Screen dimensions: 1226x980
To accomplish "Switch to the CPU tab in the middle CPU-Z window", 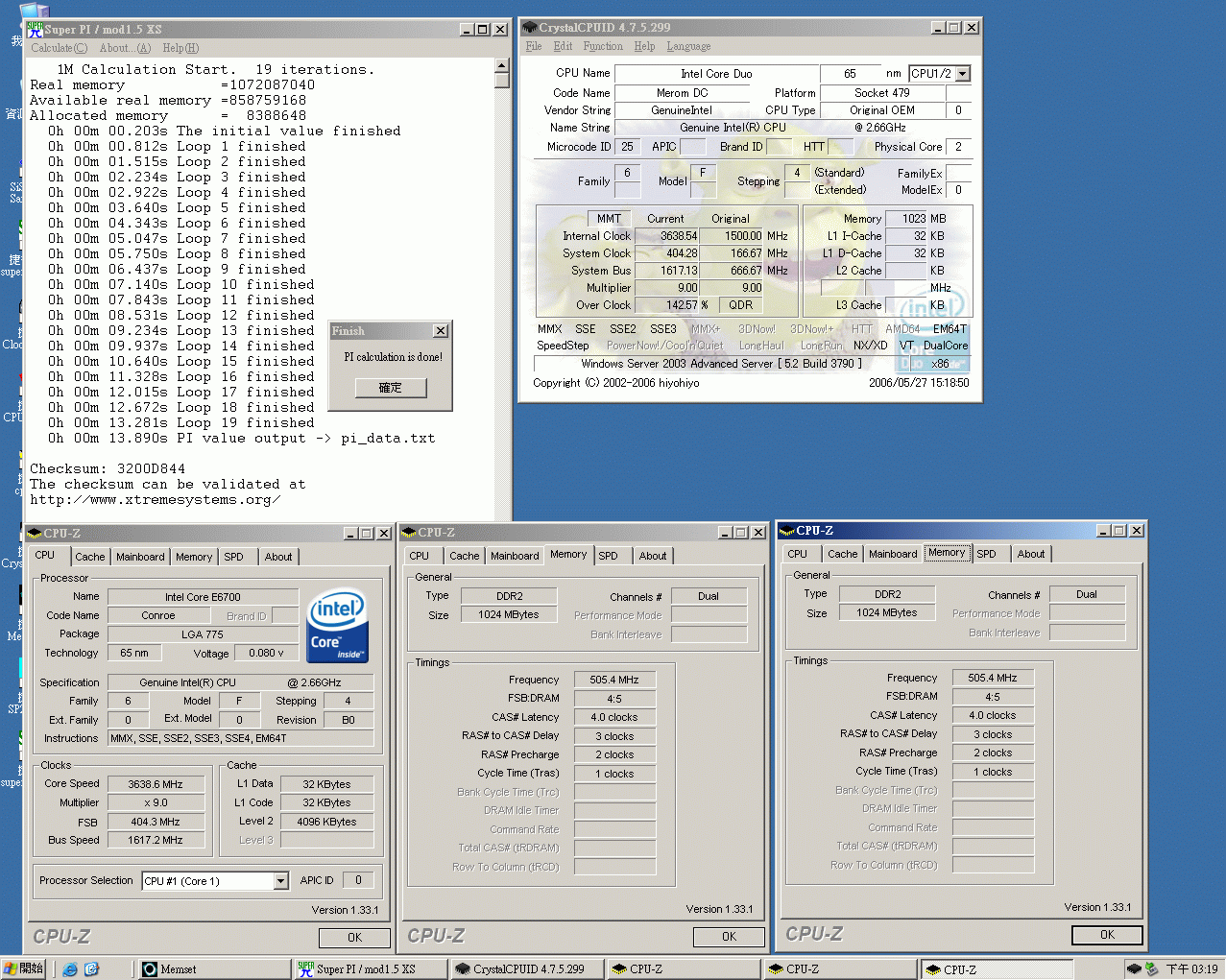I will coord(420,556).
